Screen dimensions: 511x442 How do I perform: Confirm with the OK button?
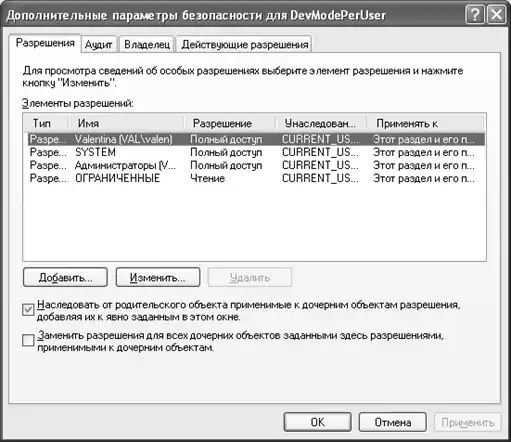point(317,422)
